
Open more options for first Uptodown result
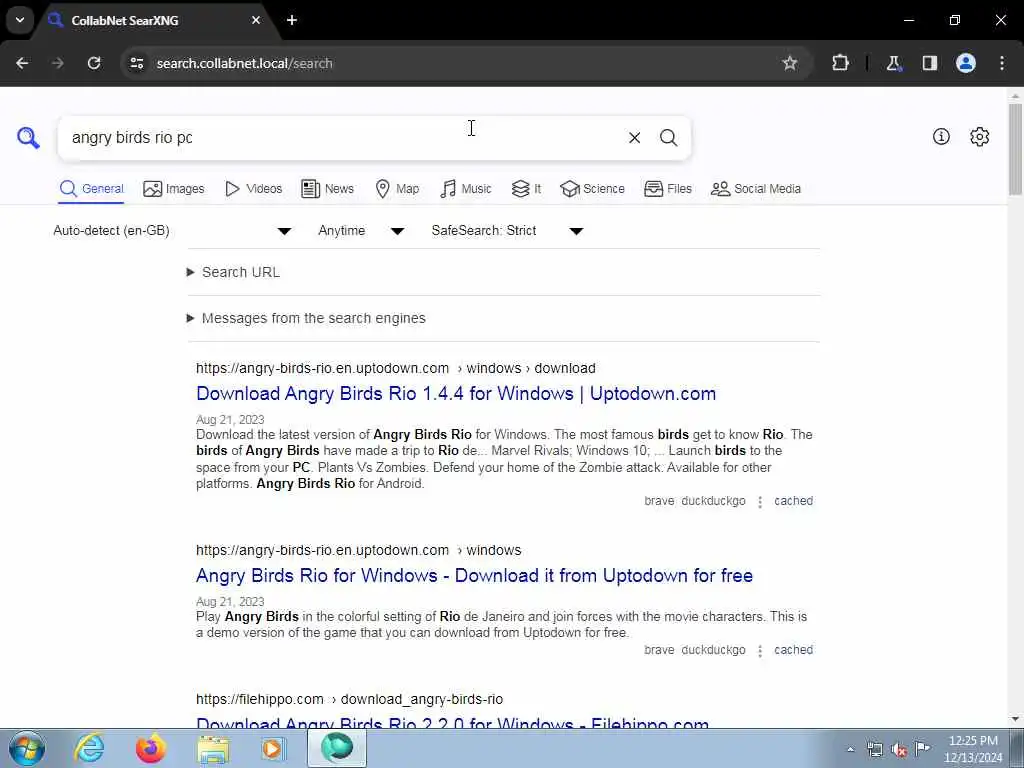[x=760, y=502]
